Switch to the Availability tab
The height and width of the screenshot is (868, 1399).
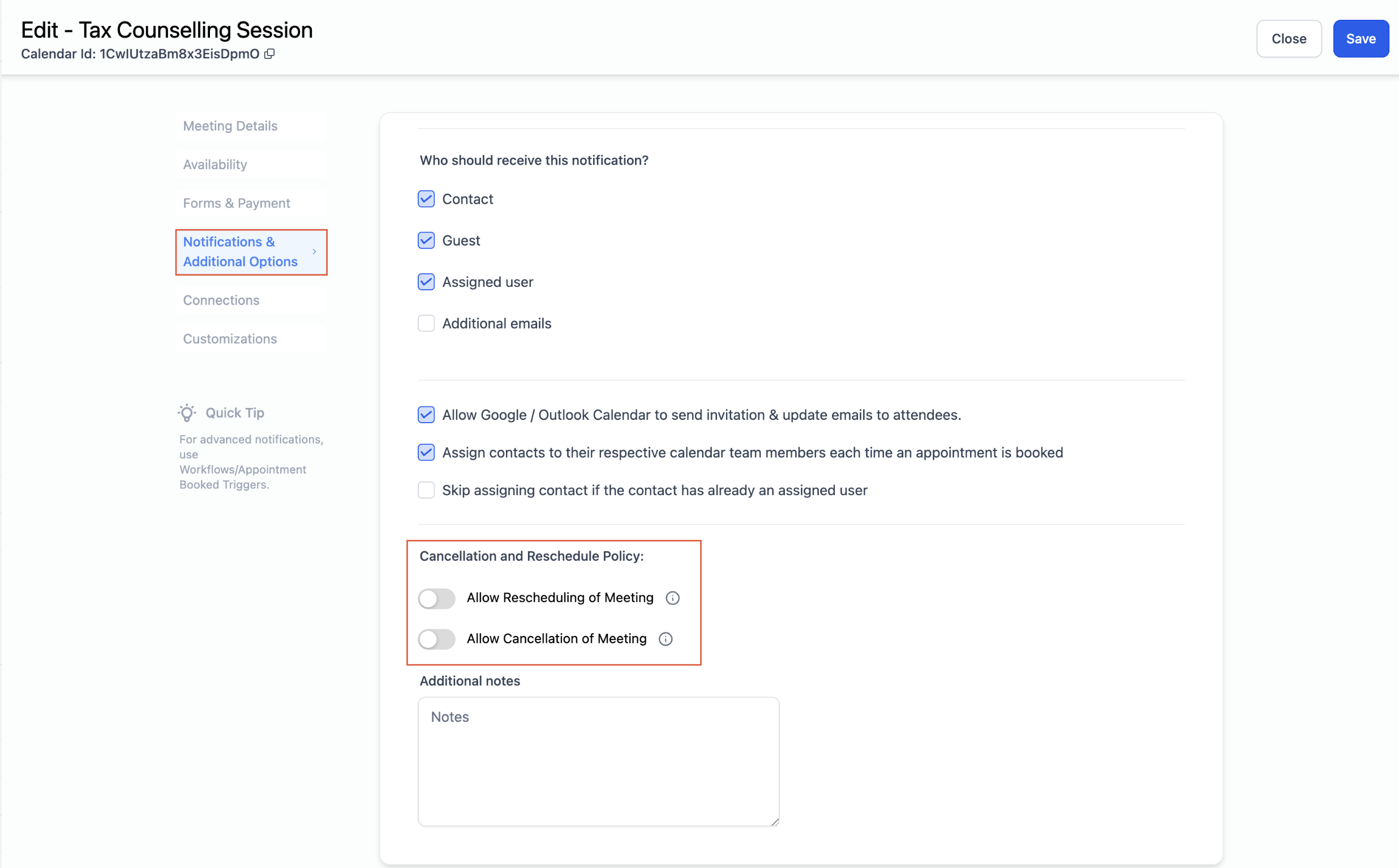(215, 164)
